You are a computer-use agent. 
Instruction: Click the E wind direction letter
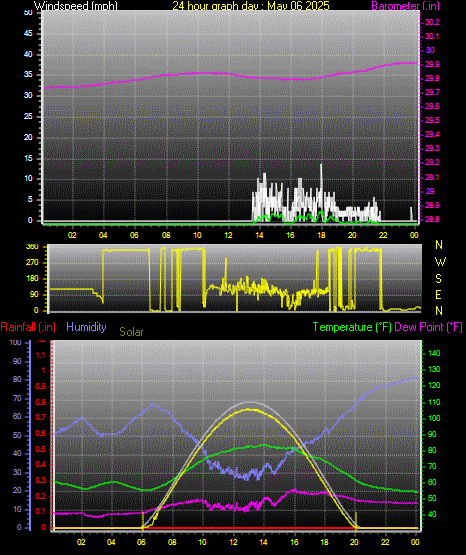(438, 295)
